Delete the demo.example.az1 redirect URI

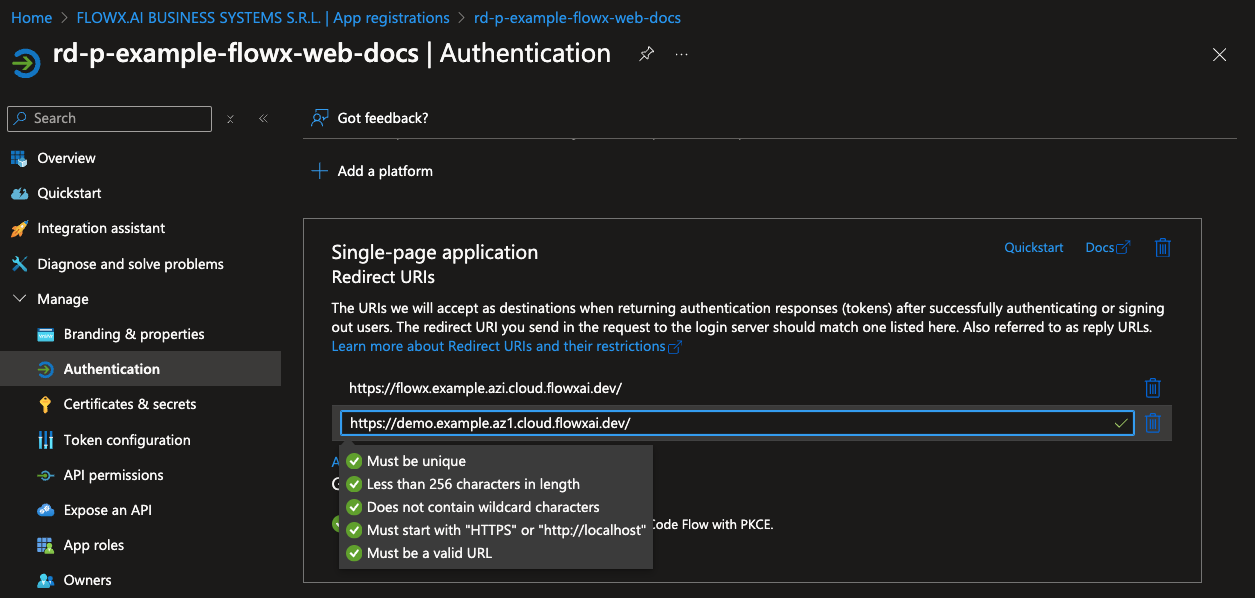tap(1152, 423)
